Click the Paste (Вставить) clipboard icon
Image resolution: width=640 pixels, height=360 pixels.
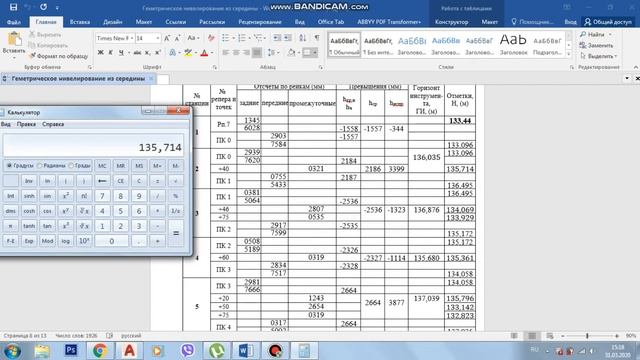coord(15,39)
